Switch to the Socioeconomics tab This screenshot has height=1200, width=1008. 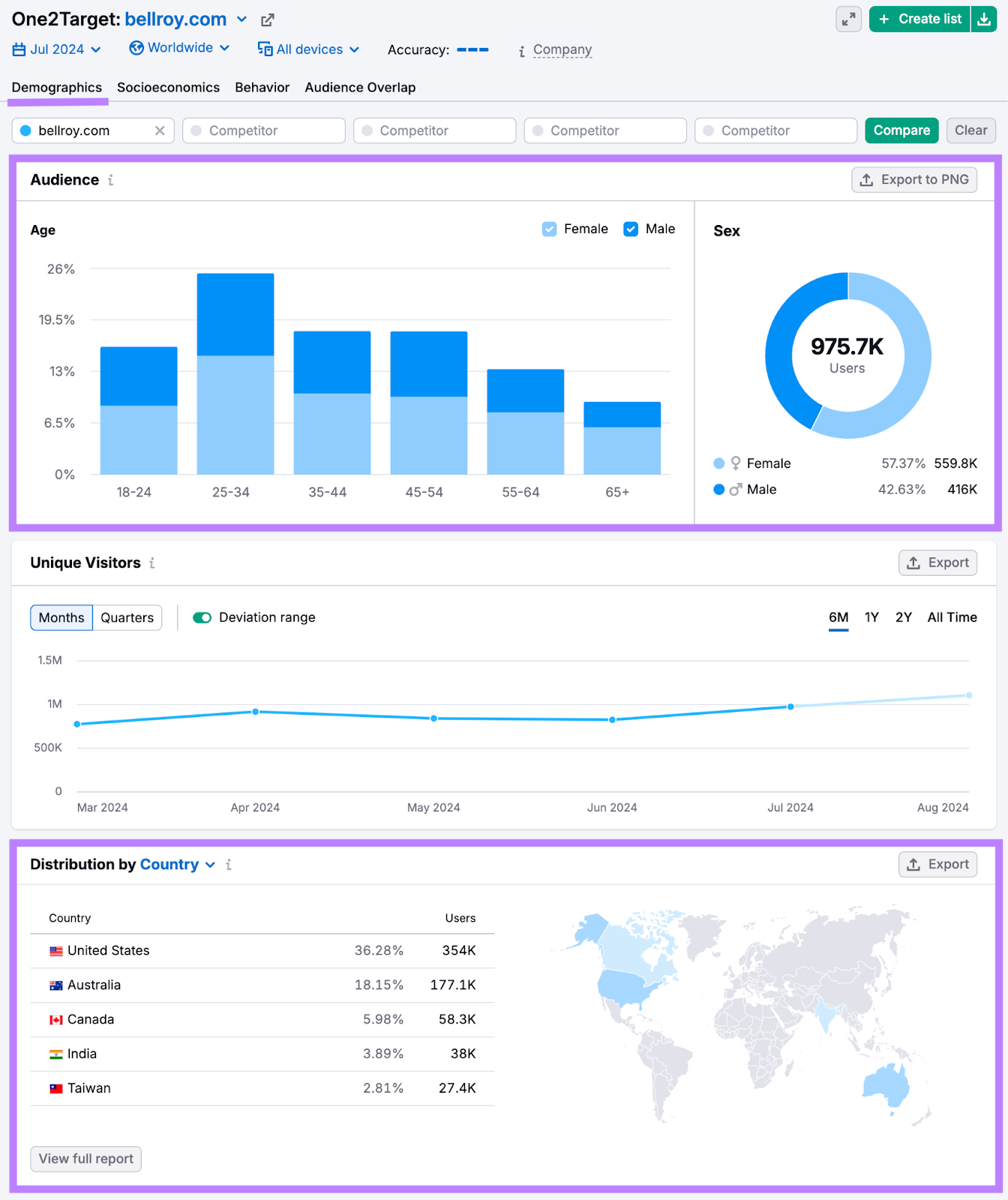(x=169, y=88)
